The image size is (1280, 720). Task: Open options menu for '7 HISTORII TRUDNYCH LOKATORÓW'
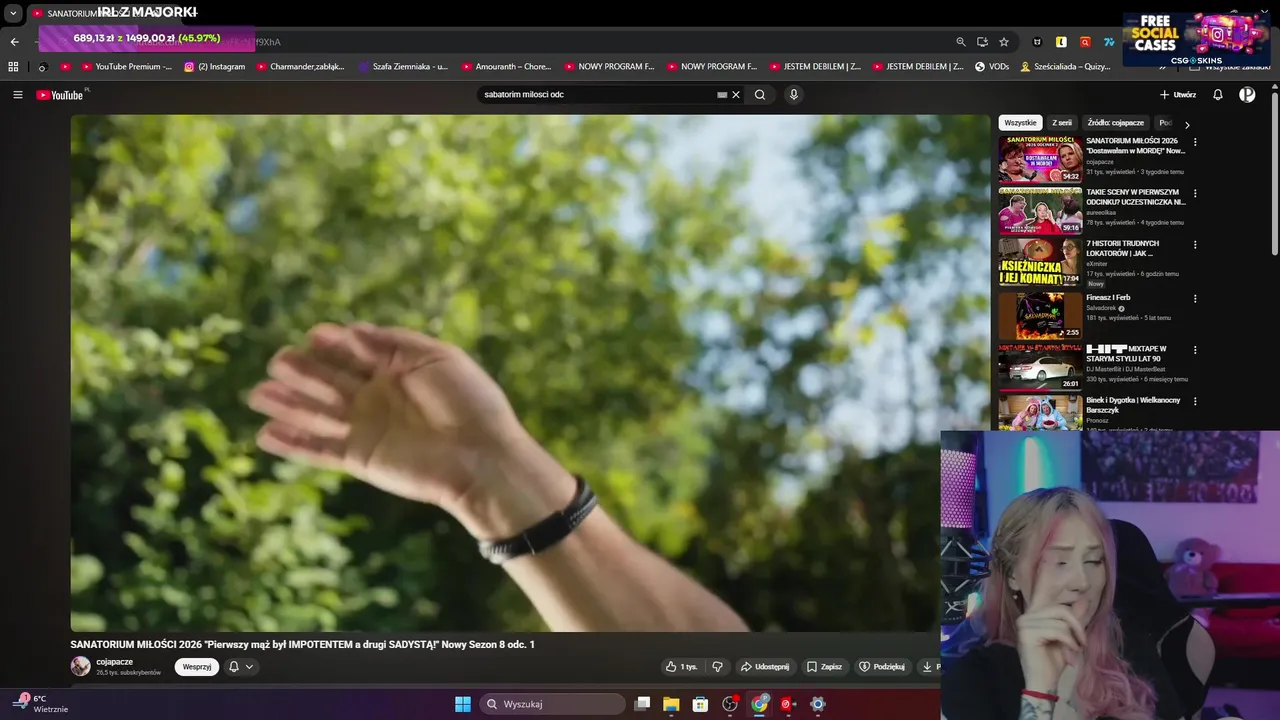click(x=1195, y=245)
